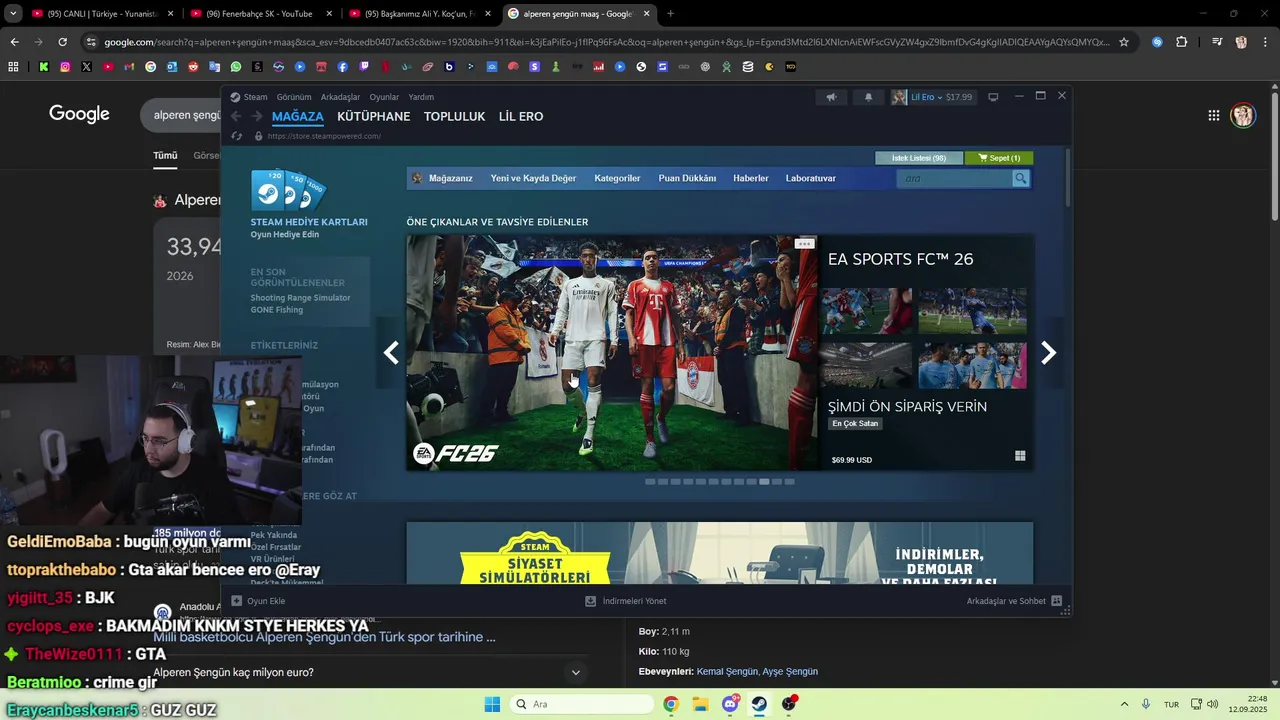This screenshot has width=1280, height=720.
Task: Open a new Chrome tab
Action: [x=670, y=14]
